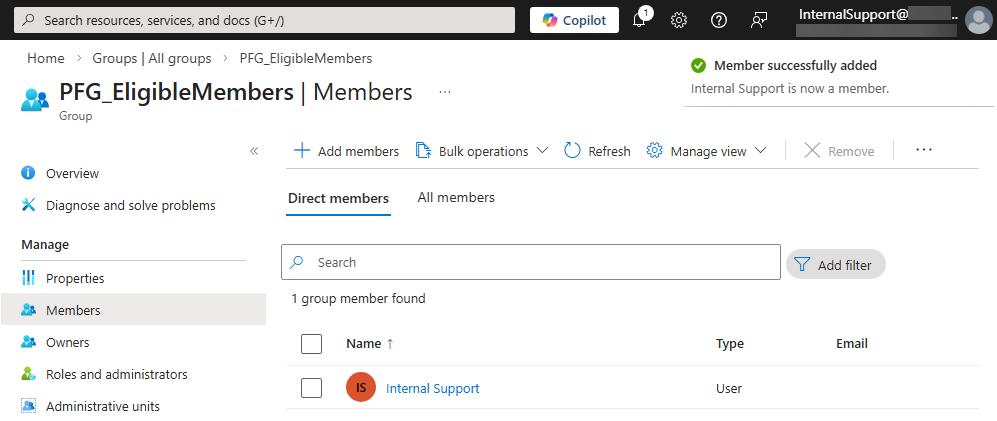Check the Internal Support row checkbox
This screenshot has height=421, width=997.
pyautogui.click(x=311, y=388)
